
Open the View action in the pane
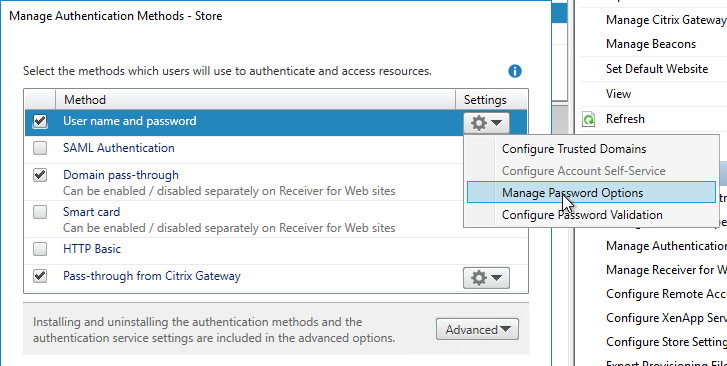(618, 94)
